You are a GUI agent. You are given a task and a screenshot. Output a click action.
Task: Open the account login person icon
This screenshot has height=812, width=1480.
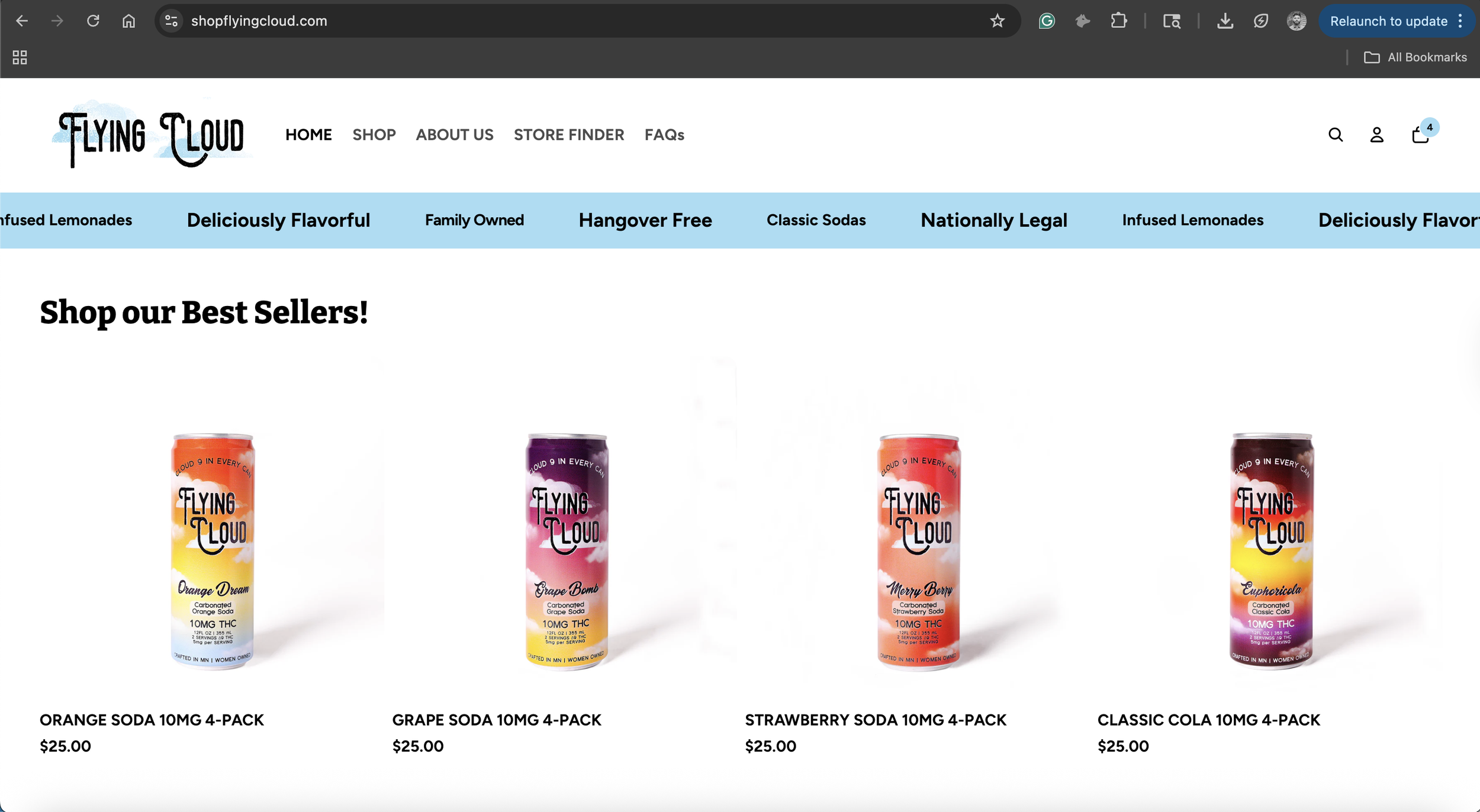[x=1377, y=135]
